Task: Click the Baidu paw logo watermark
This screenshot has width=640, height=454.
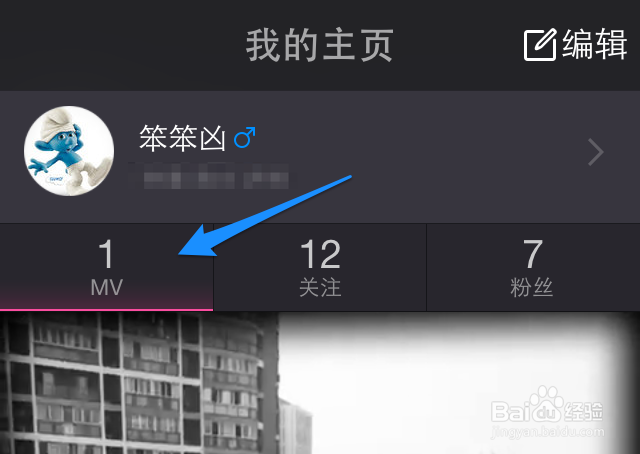Action: (x=546, y=403)
